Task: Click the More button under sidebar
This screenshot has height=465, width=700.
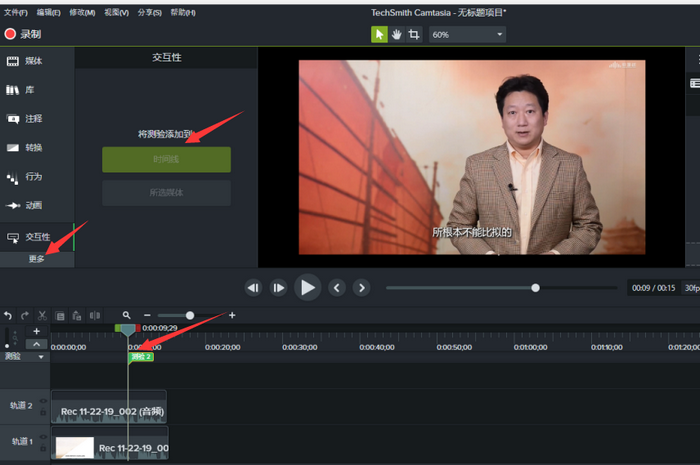Action: pos(37,259)
